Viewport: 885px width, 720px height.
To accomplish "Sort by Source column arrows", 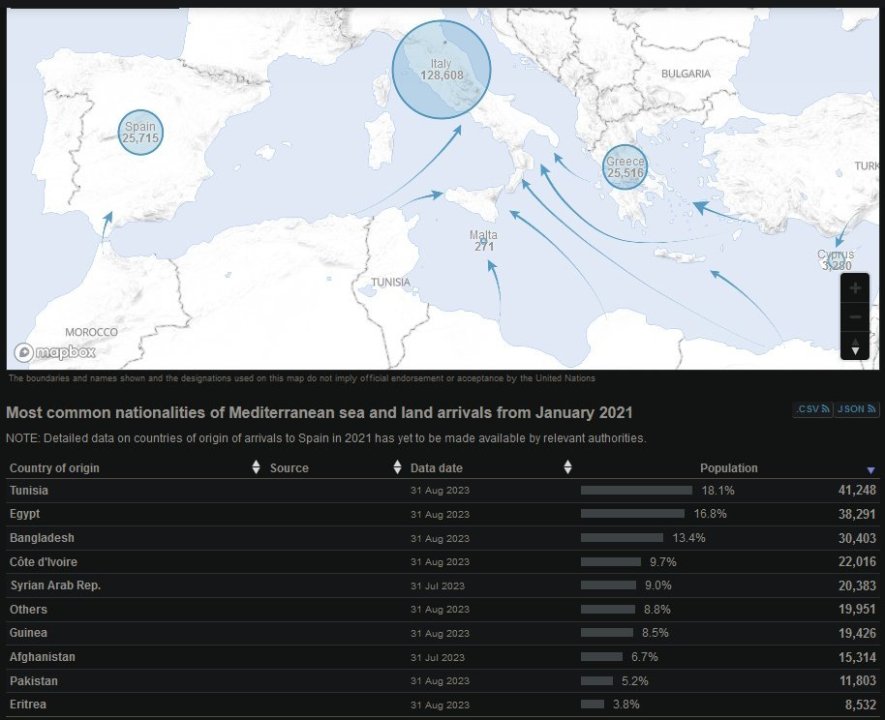I will tap(397, 468).
